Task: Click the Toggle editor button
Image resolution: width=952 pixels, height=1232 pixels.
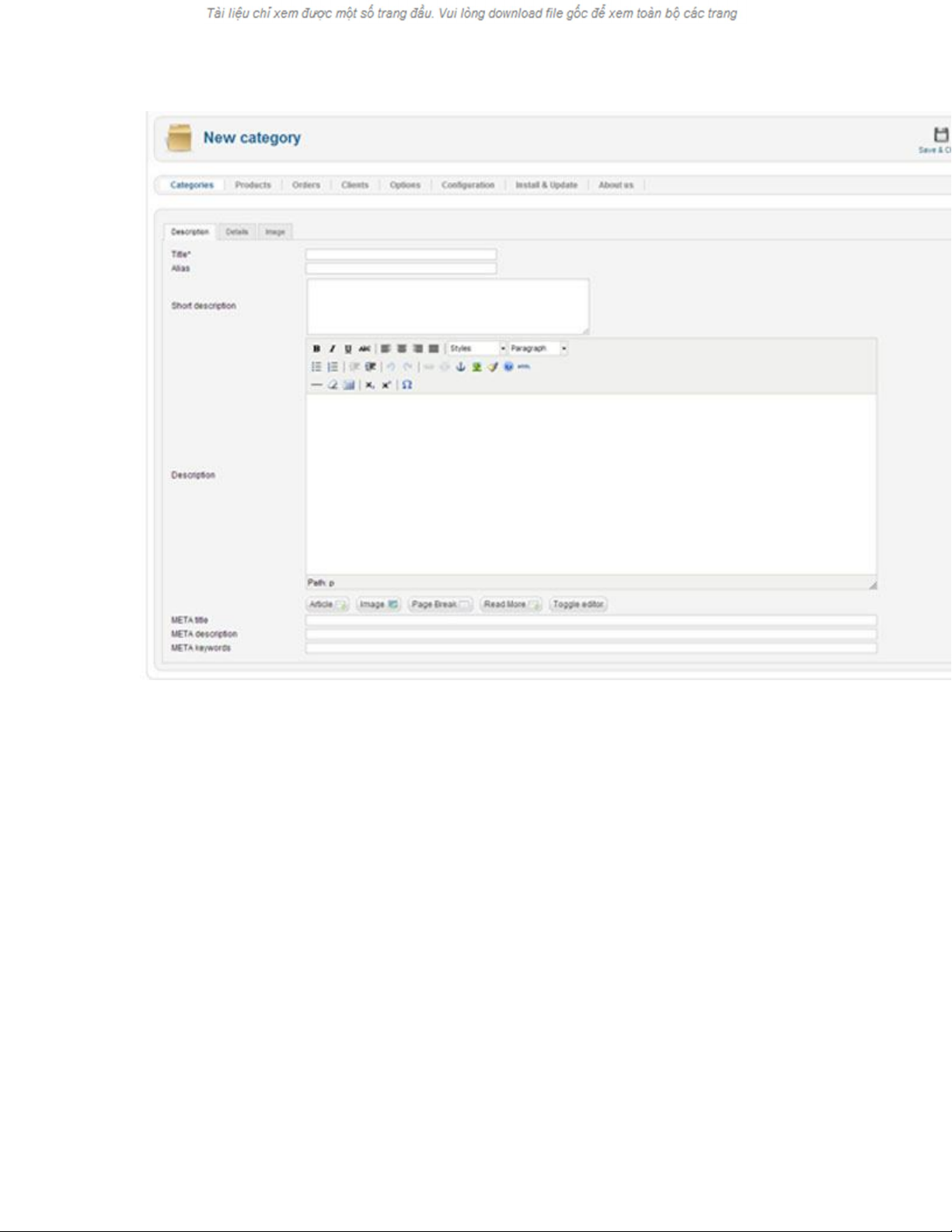Action: coord(578,605)
